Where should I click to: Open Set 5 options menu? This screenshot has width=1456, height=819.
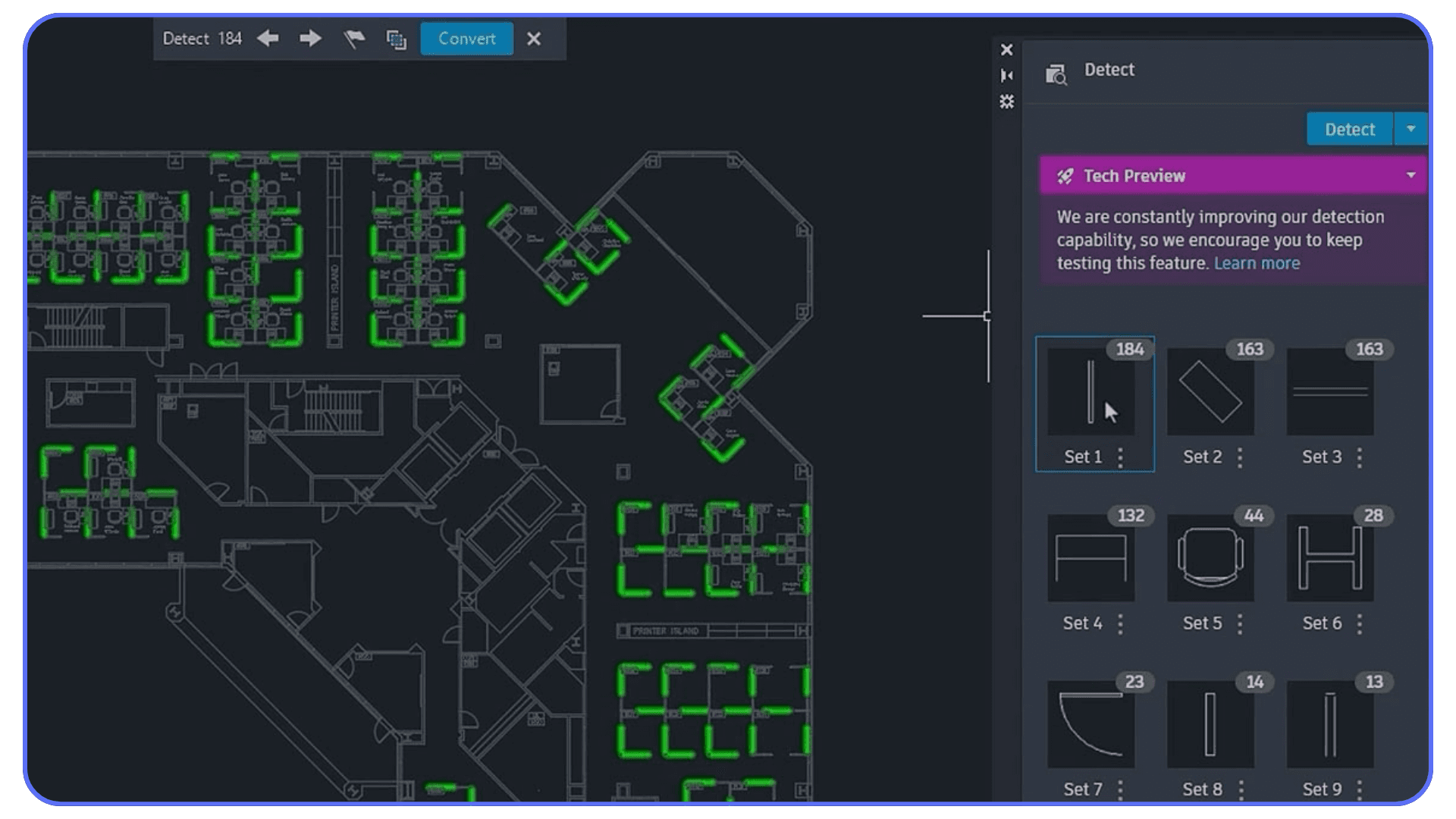click(1240, 623)
